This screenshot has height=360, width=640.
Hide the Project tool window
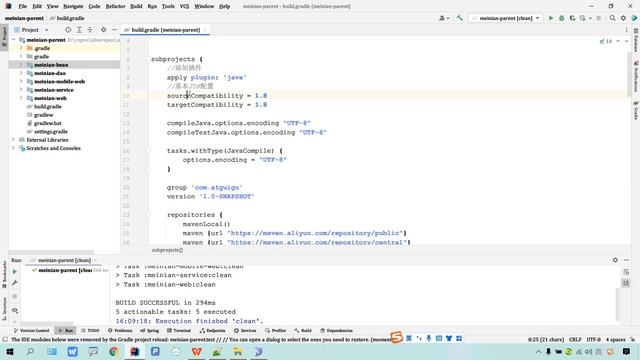click(114, 30)
